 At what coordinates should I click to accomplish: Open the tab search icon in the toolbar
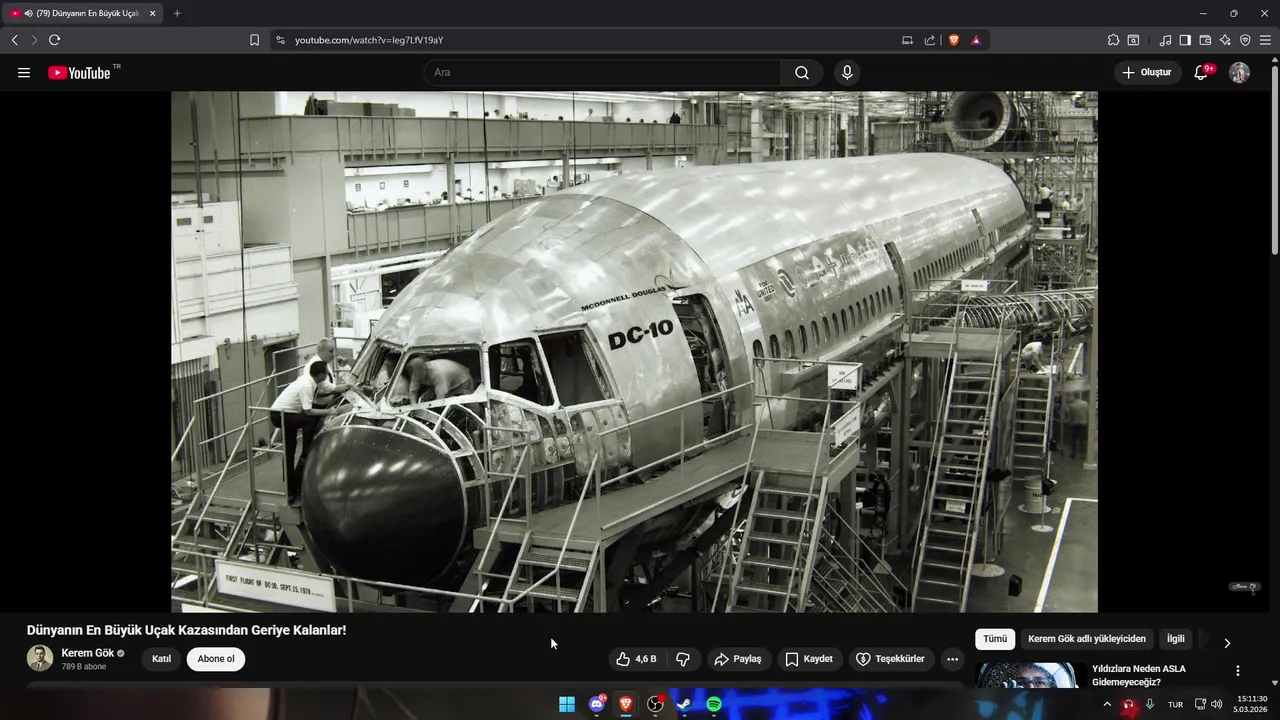pos(1133,40)
